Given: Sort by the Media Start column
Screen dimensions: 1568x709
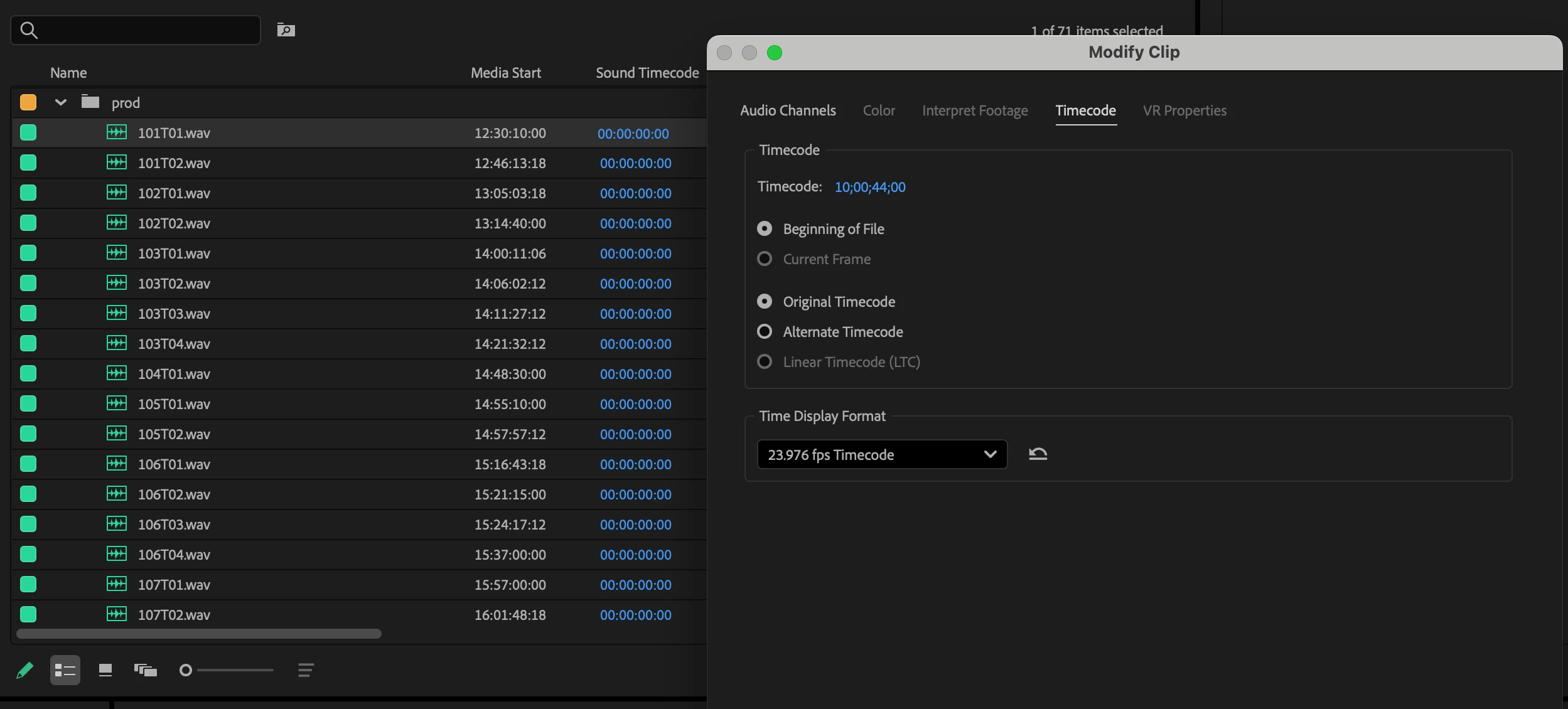Looking at the screenshot, I should [505, 73].
